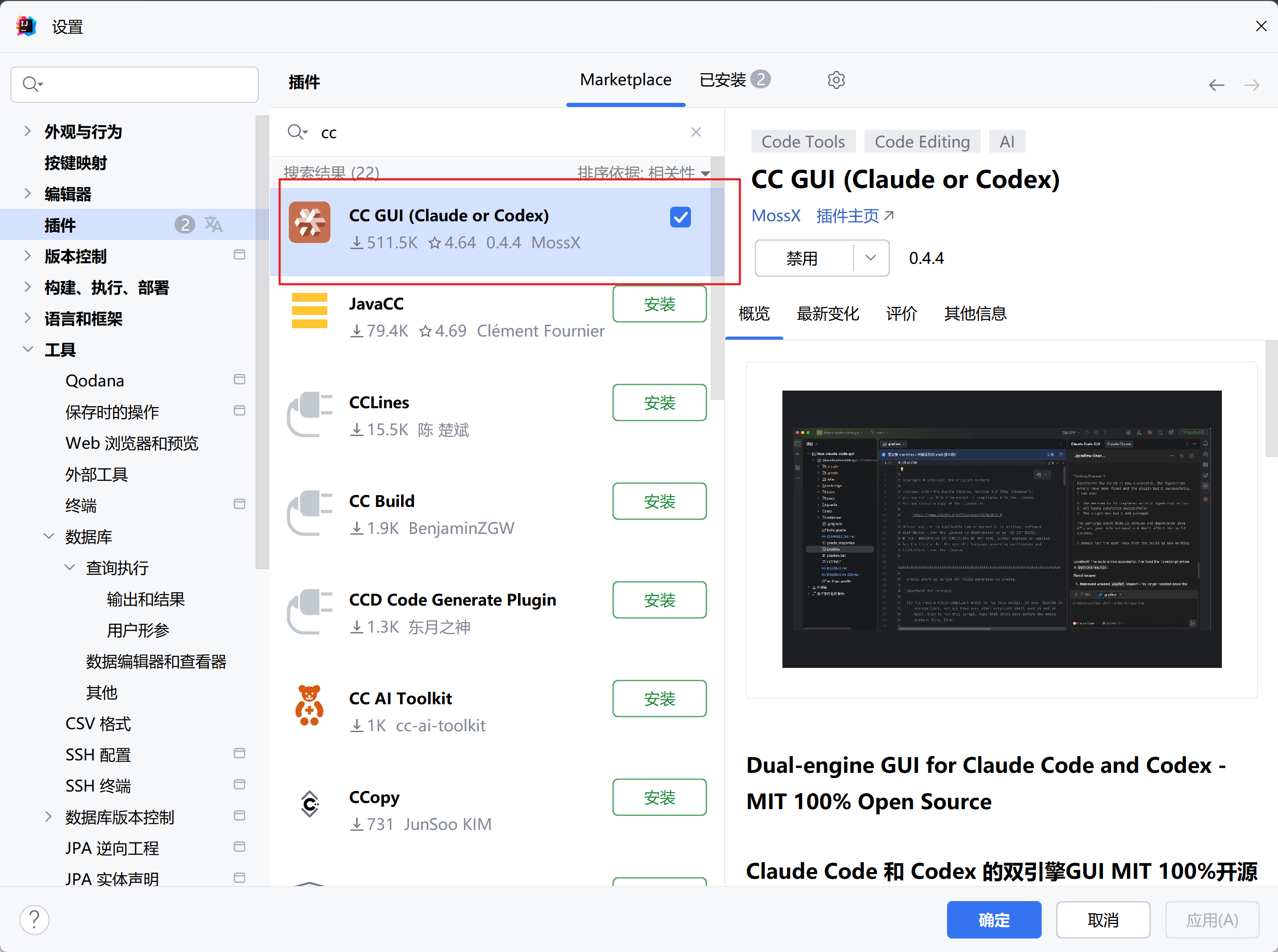The image size is (1278, 952).
Task: Expand the 数据库版本控制 tree node
Action: click(48, 816)
